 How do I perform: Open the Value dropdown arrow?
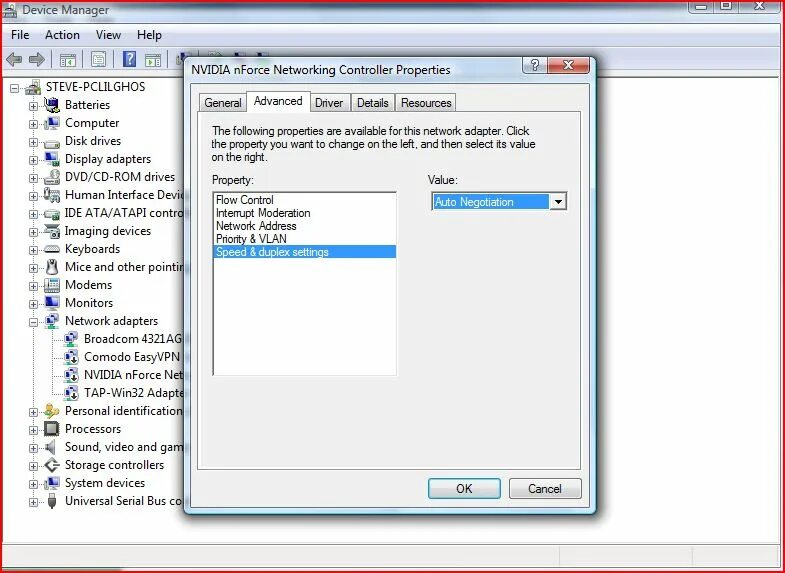tap(558, 202)
